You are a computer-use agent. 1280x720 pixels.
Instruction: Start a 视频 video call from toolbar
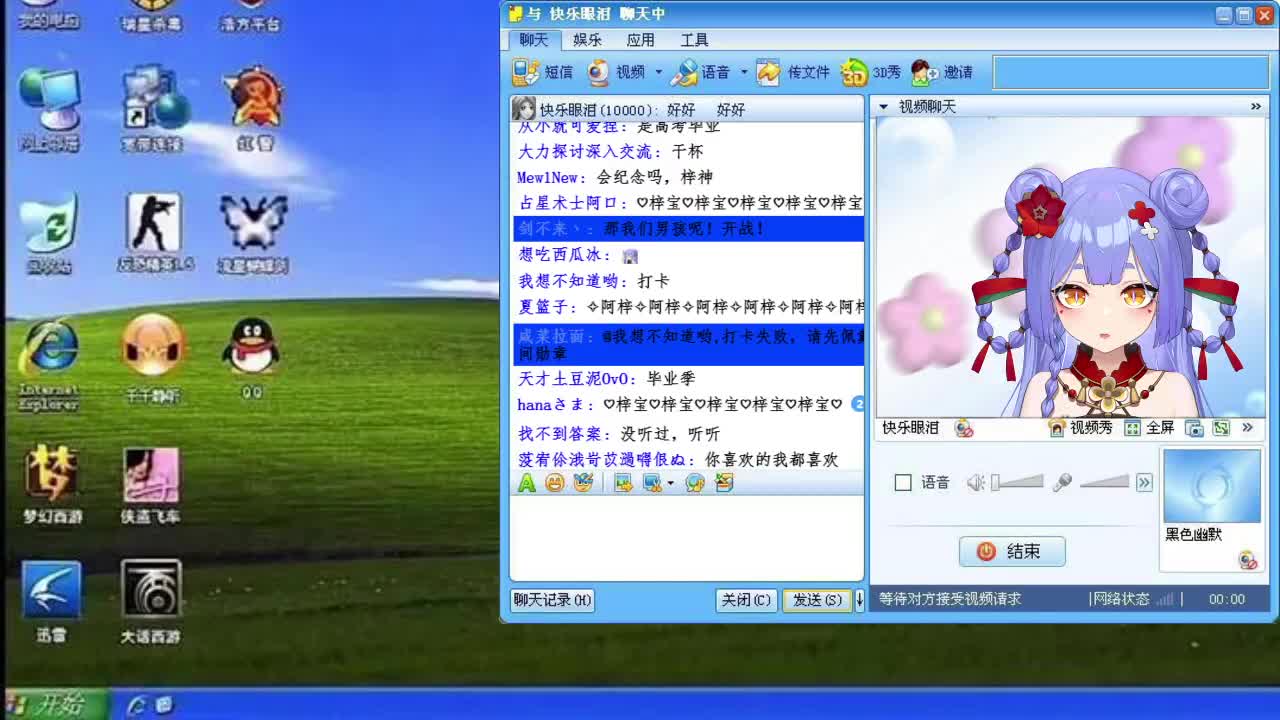pos(616,72)
